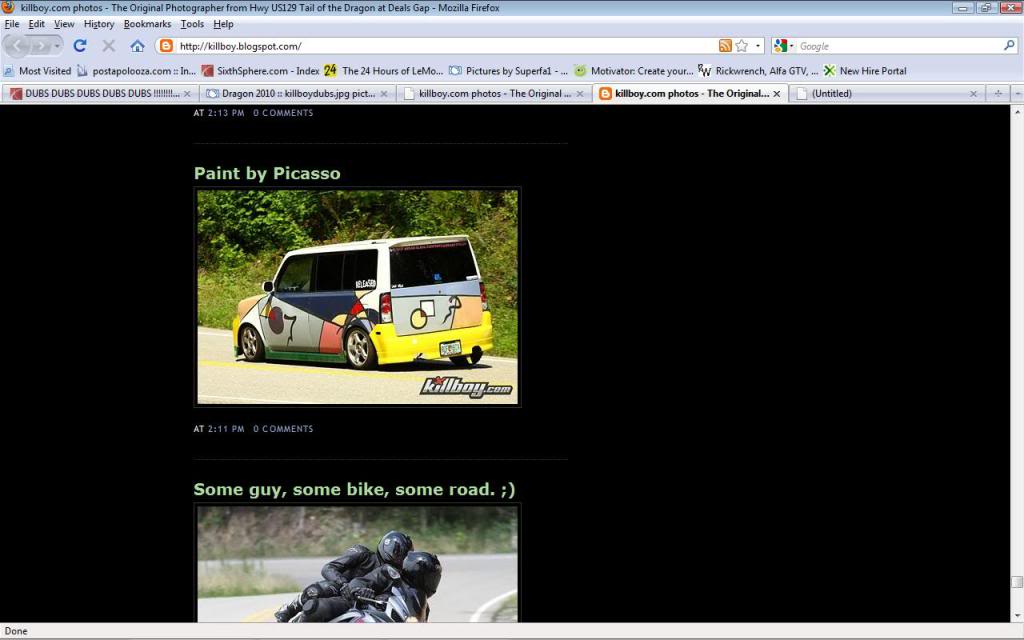Open the Bookmarks menu
Screen dimensions: 1024x640
[x=147, y=23]
